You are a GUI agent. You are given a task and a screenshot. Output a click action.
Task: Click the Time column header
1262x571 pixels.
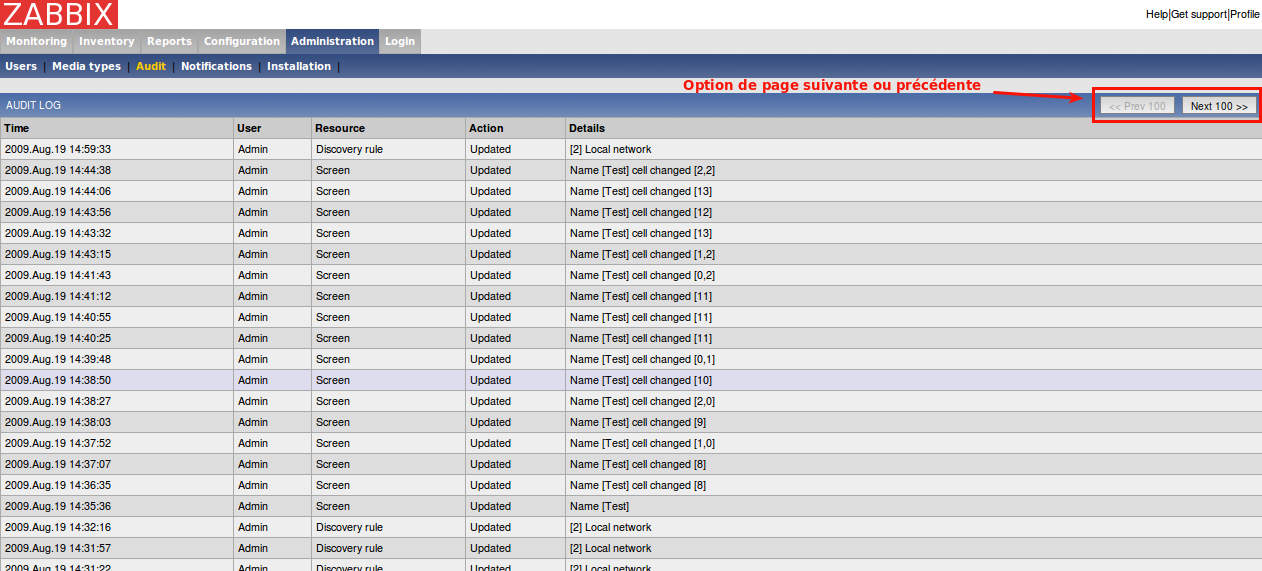(17, 128)
